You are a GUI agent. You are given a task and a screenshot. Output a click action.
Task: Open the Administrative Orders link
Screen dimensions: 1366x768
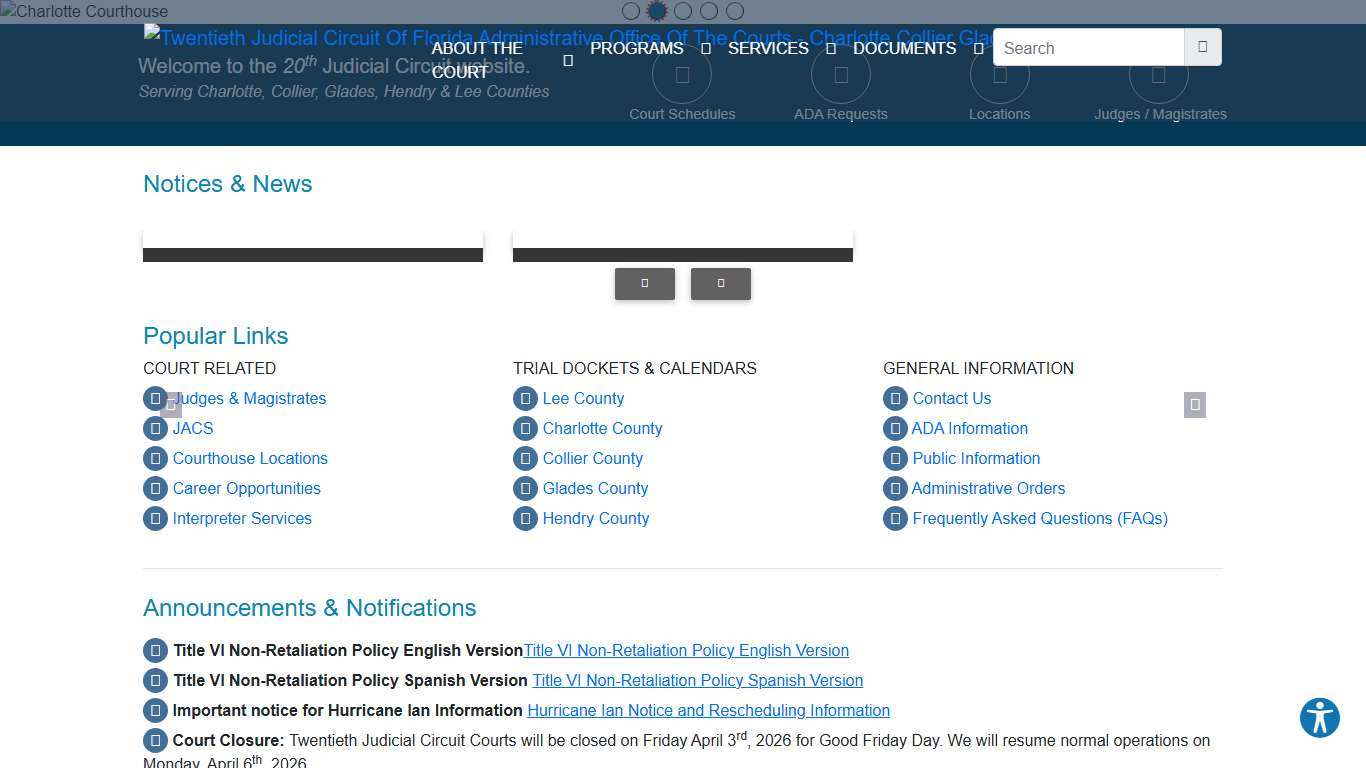coord(988,489)
